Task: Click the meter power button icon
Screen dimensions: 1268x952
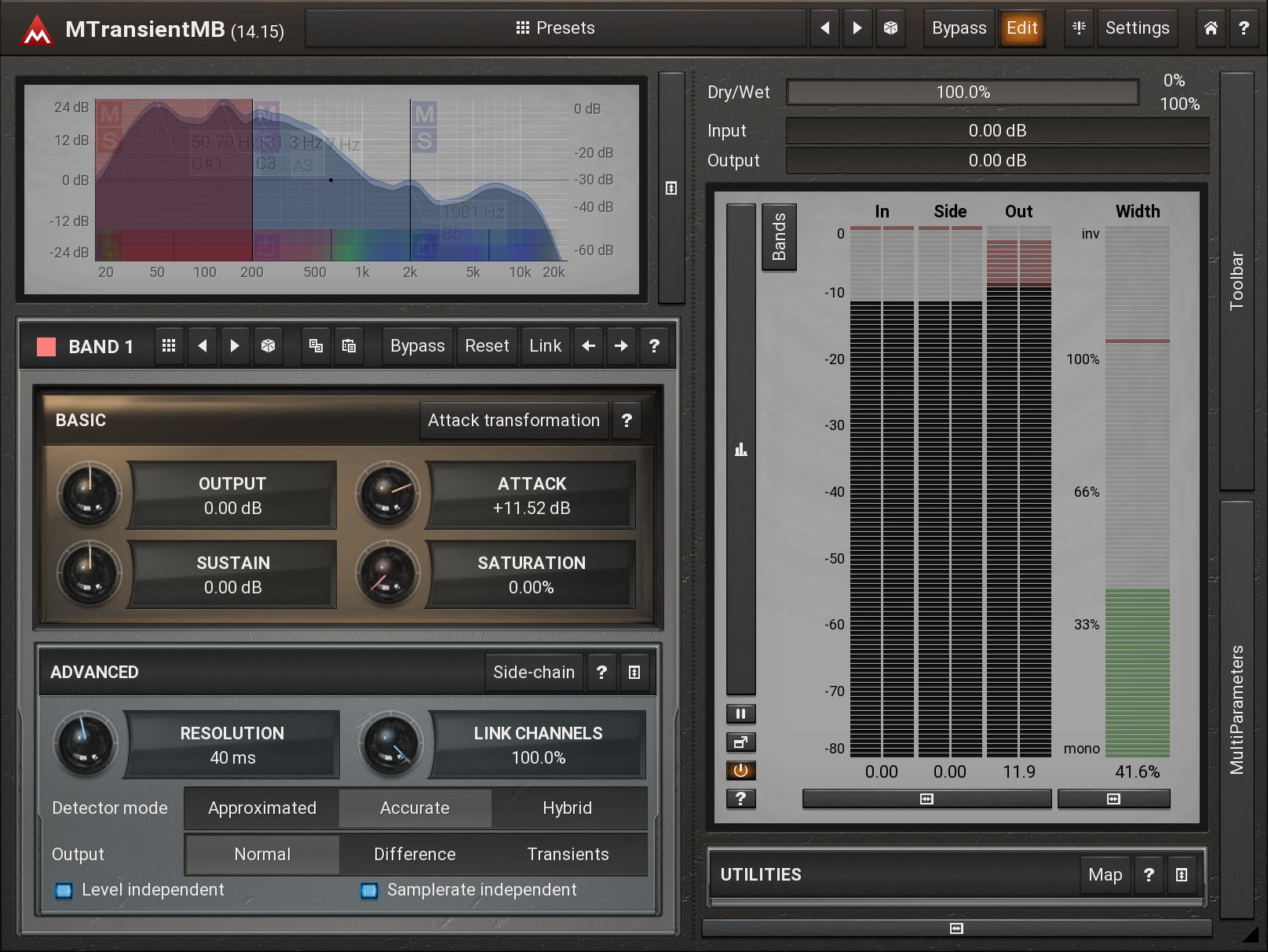Action: pos(740,771)
